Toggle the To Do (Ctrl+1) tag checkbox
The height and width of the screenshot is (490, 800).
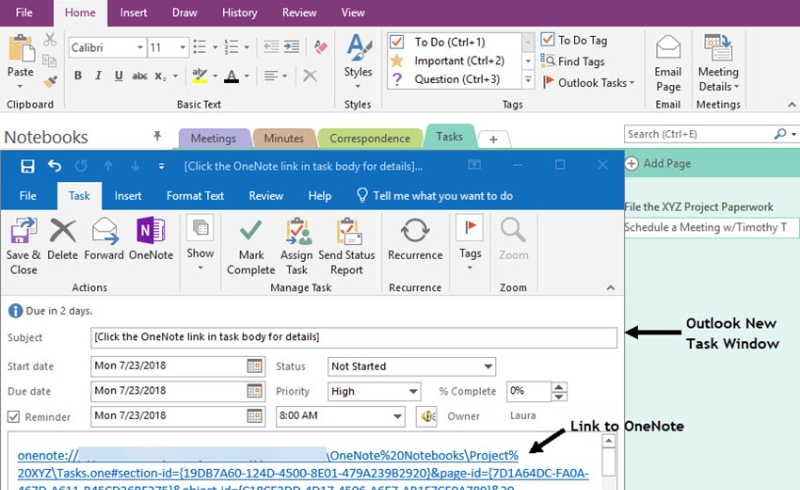click(x=397, y=41)
